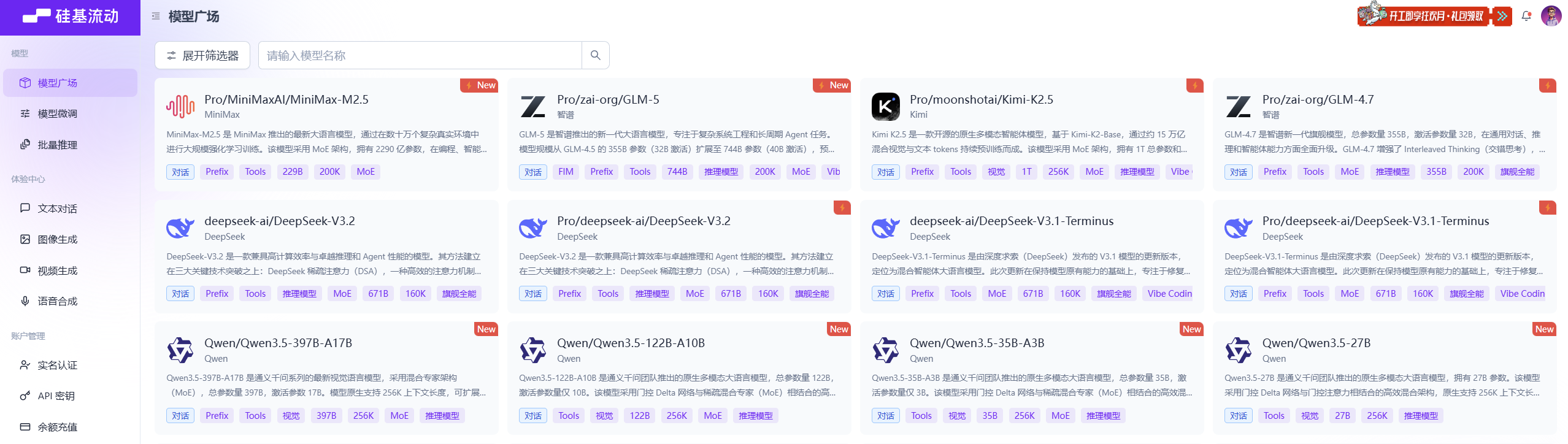
Task: Open Pro/zai-org/GLM-4.7 model title
Action: coord(1318,99)
